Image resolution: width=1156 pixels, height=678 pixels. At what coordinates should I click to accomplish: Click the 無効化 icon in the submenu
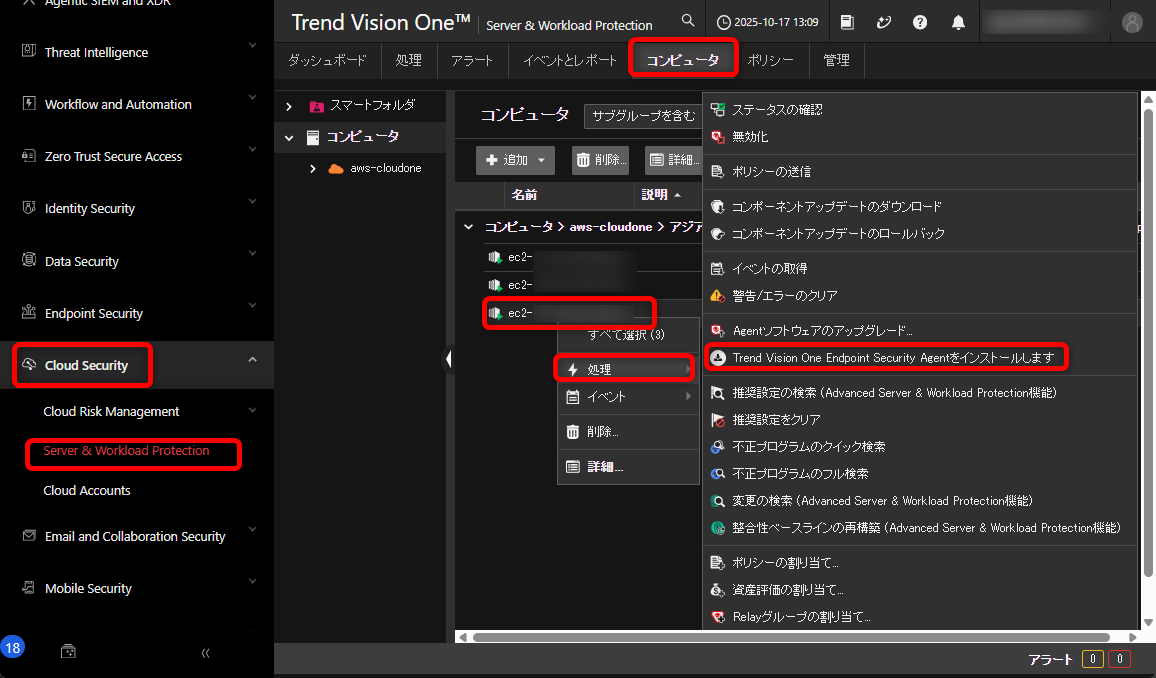(x=717, y=137)
